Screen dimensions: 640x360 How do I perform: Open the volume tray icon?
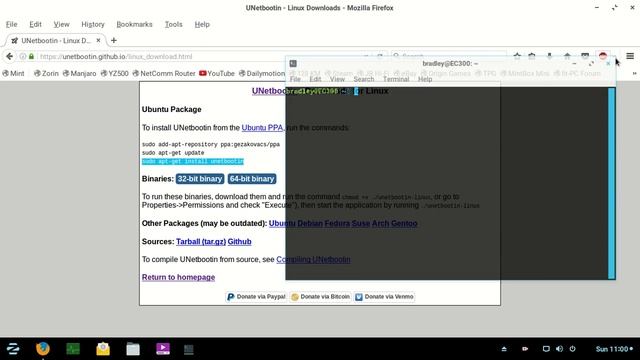point(559,349)
